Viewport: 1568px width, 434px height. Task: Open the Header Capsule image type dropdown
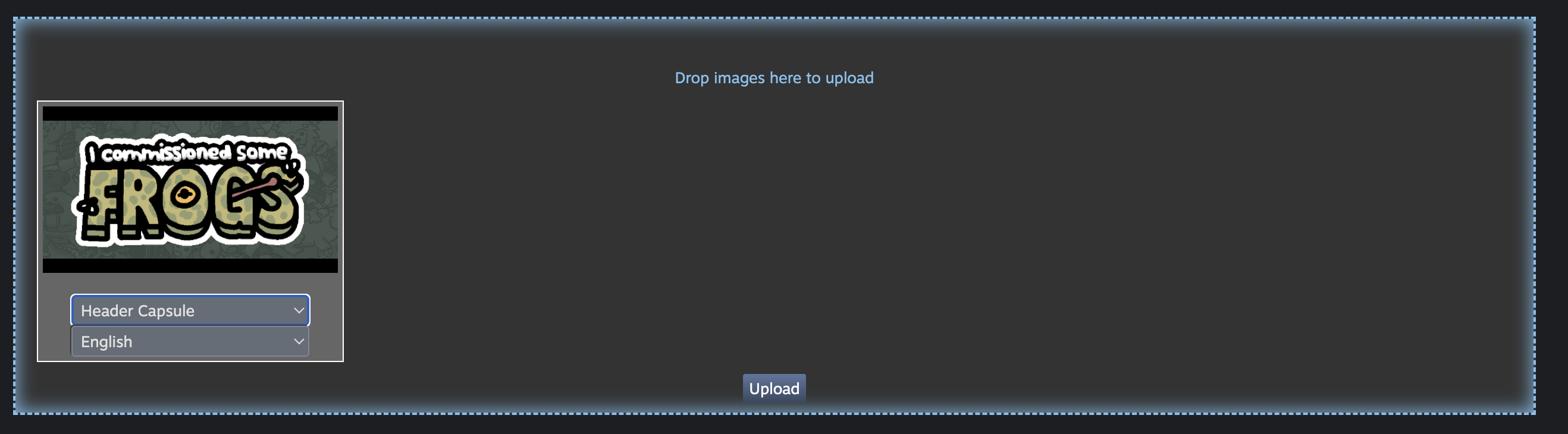coord(190,310)
